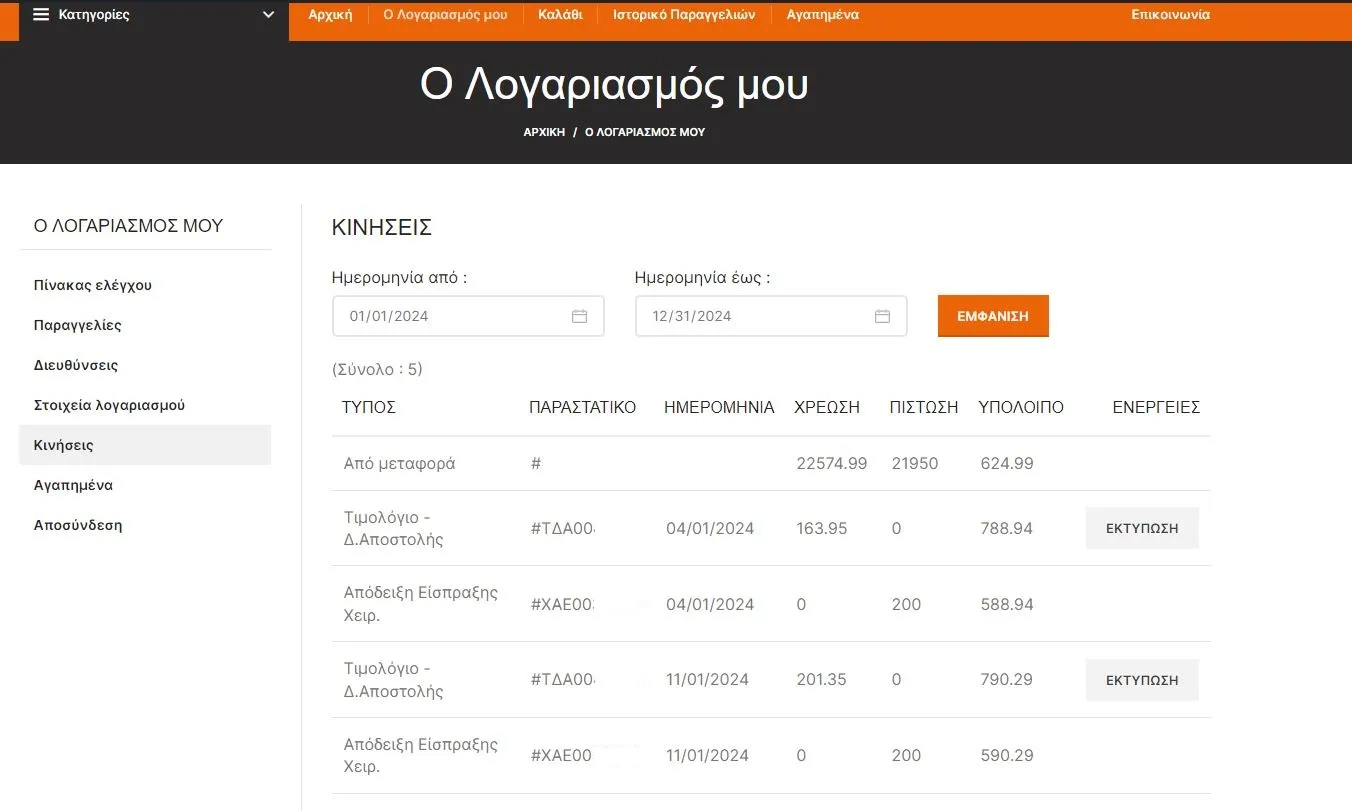Image resolution: width=1352 pixels, height=811 pixels.
Task: Open calendar icon in Ημερομηνία από field
Action: click(x=579, y=316)
